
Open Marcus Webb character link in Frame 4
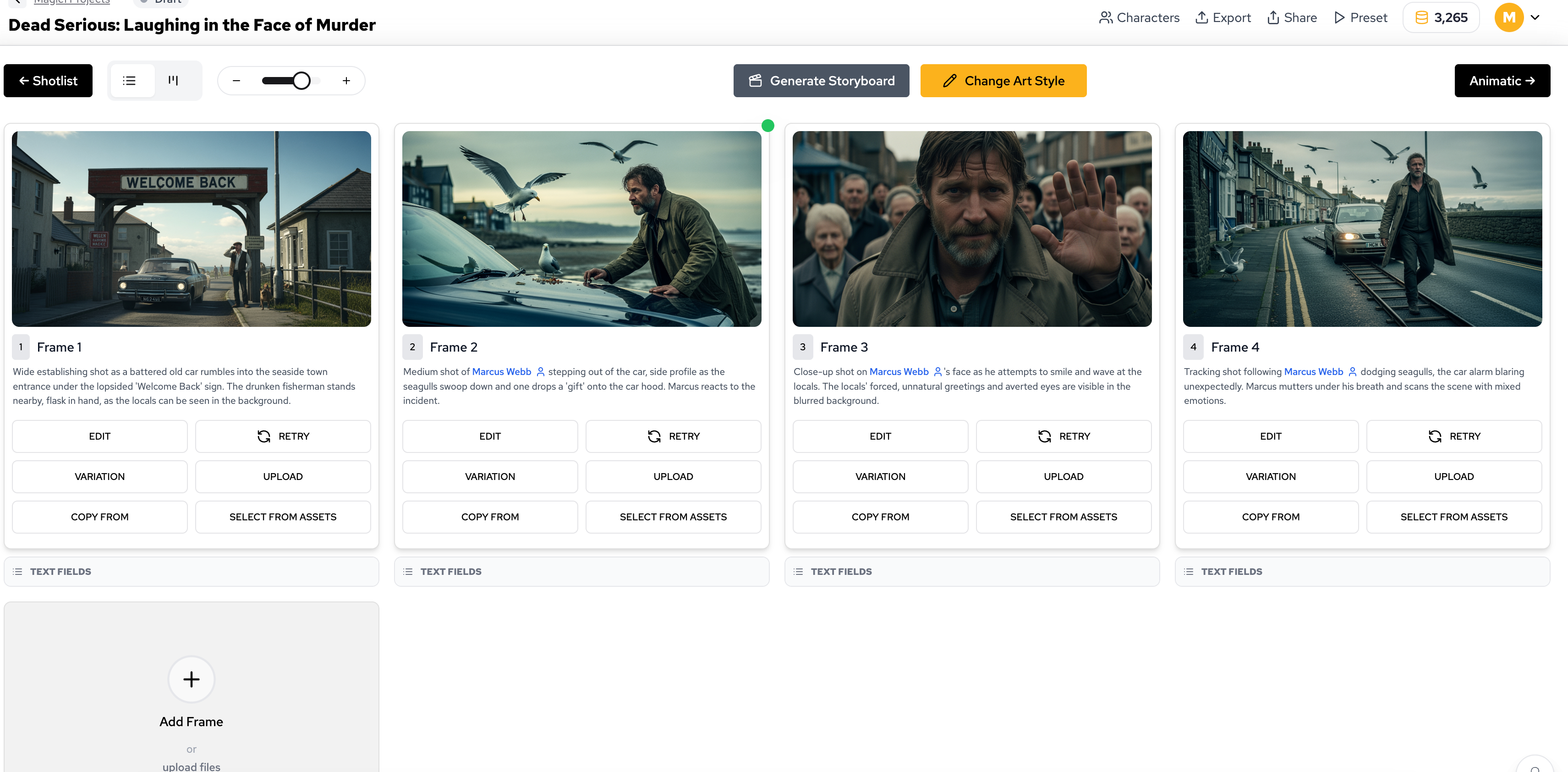(1313, 371)
